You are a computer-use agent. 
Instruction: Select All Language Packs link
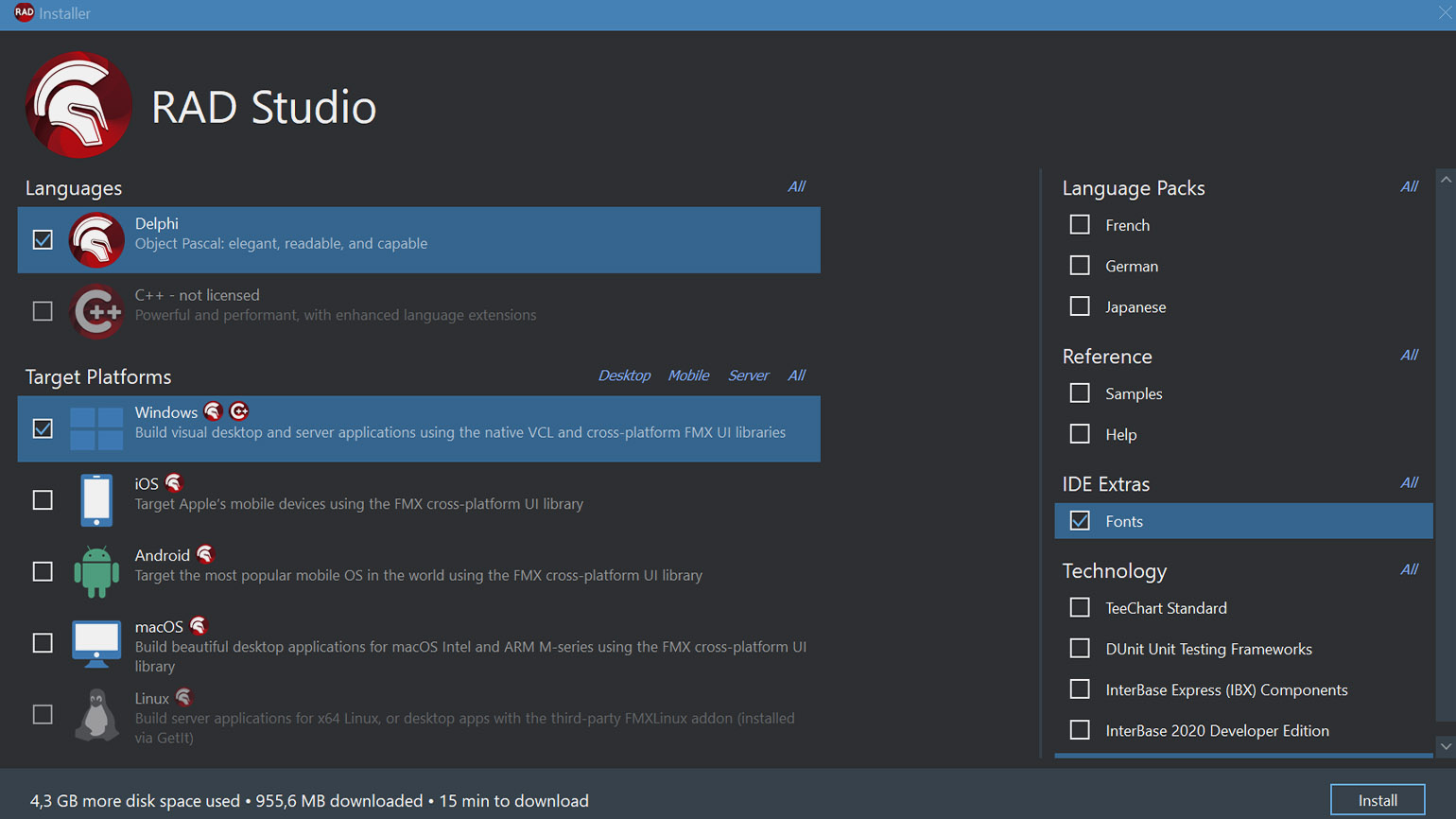1409,186
